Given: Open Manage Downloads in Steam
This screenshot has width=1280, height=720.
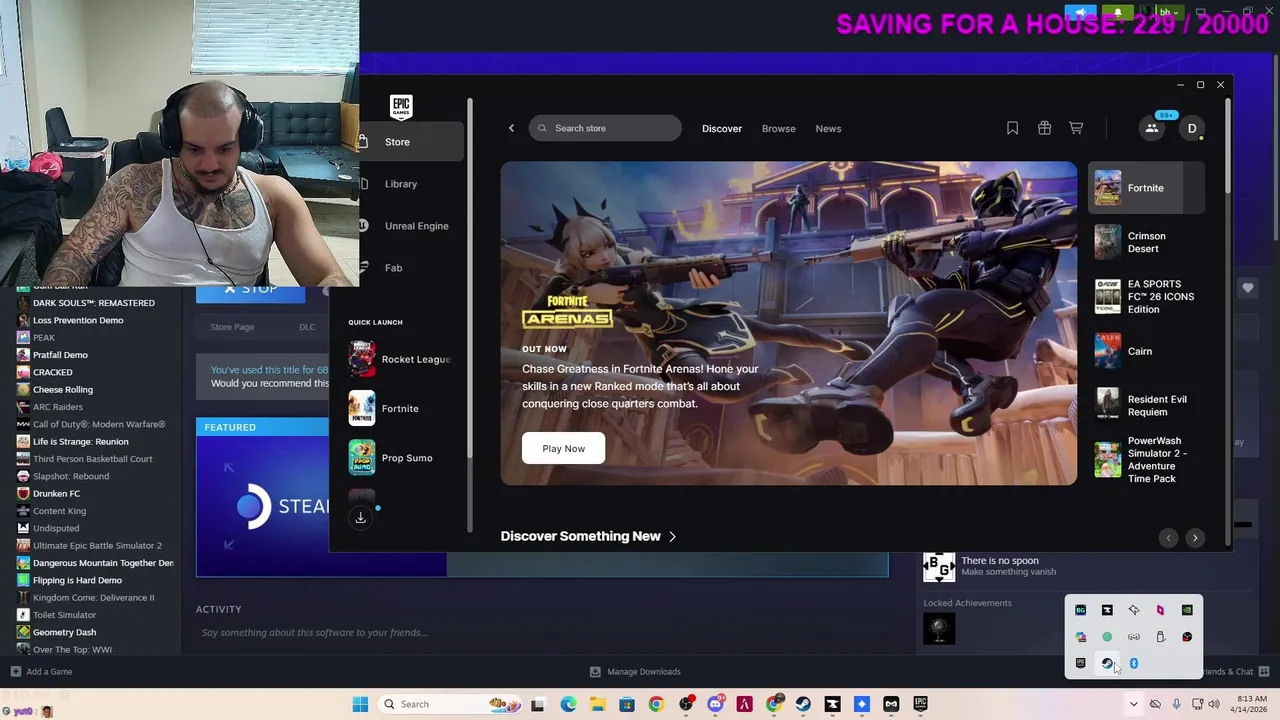Looking at the screenshot, I should tap(635, 671).
